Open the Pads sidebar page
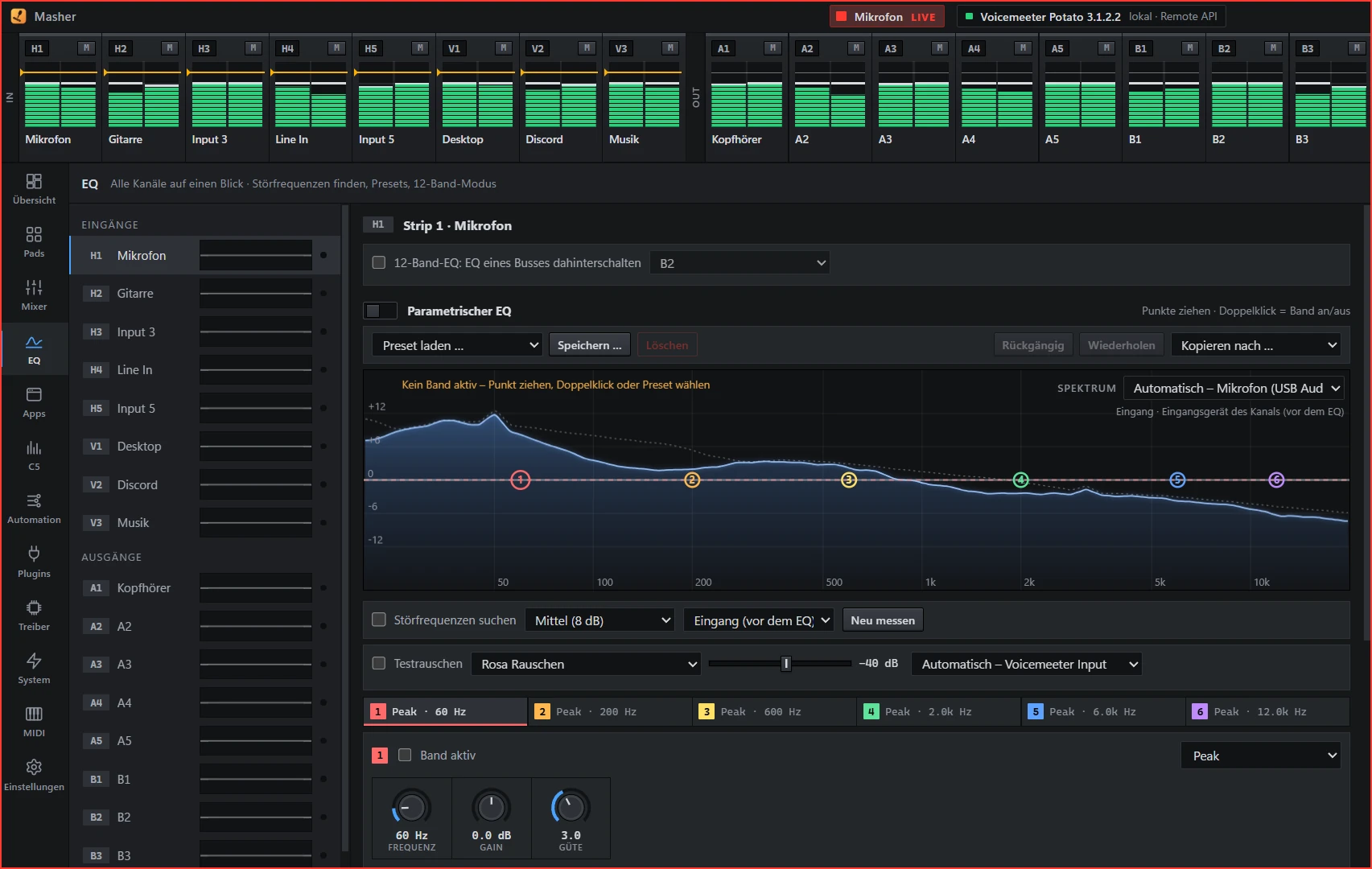 [34, 242]
